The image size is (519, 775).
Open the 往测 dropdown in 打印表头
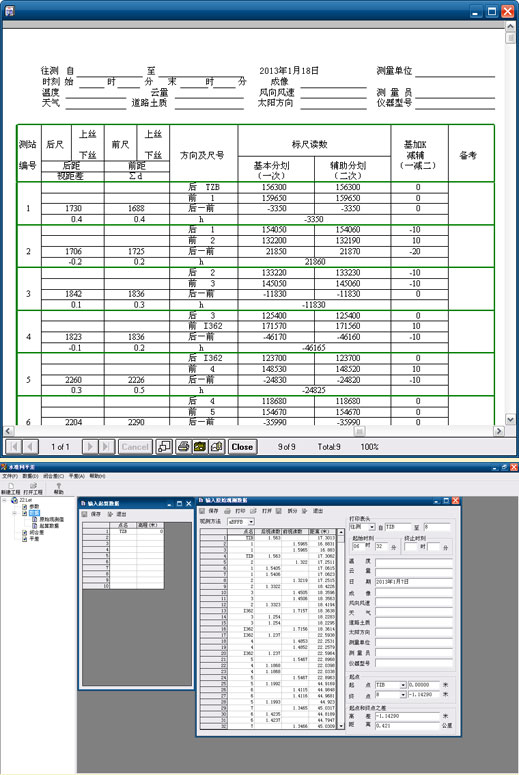coord(372,527)
